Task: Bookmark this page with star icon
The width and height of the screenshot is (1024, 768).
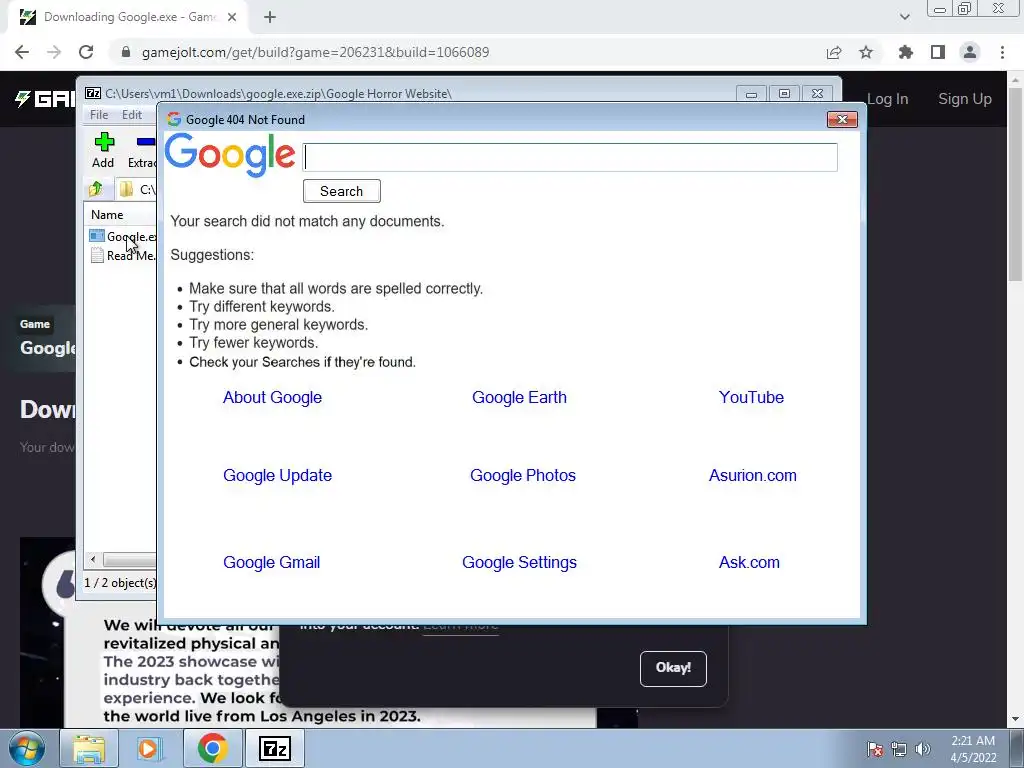Action: [x=866, y=52]
